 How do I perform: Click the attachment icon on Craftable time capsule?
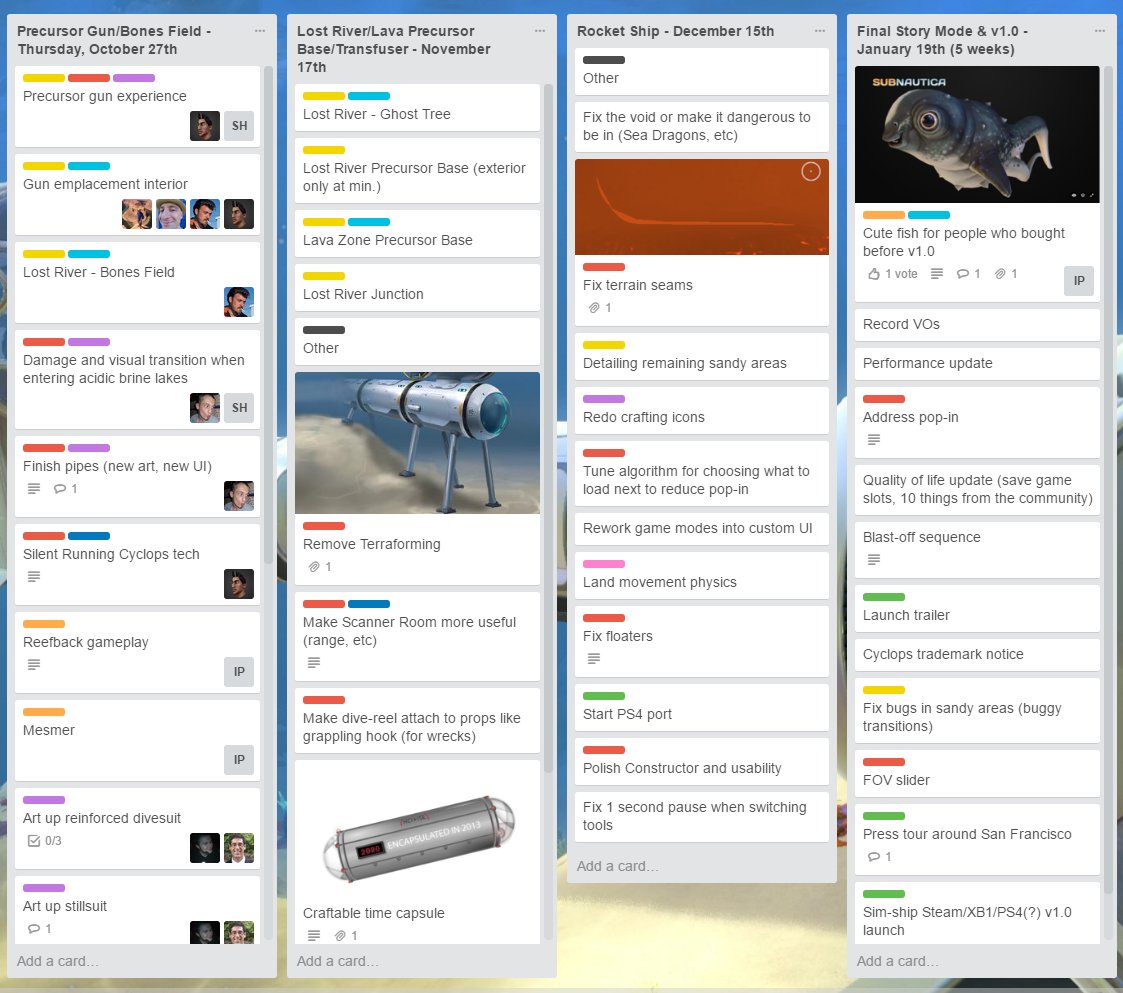coord(340,936)
